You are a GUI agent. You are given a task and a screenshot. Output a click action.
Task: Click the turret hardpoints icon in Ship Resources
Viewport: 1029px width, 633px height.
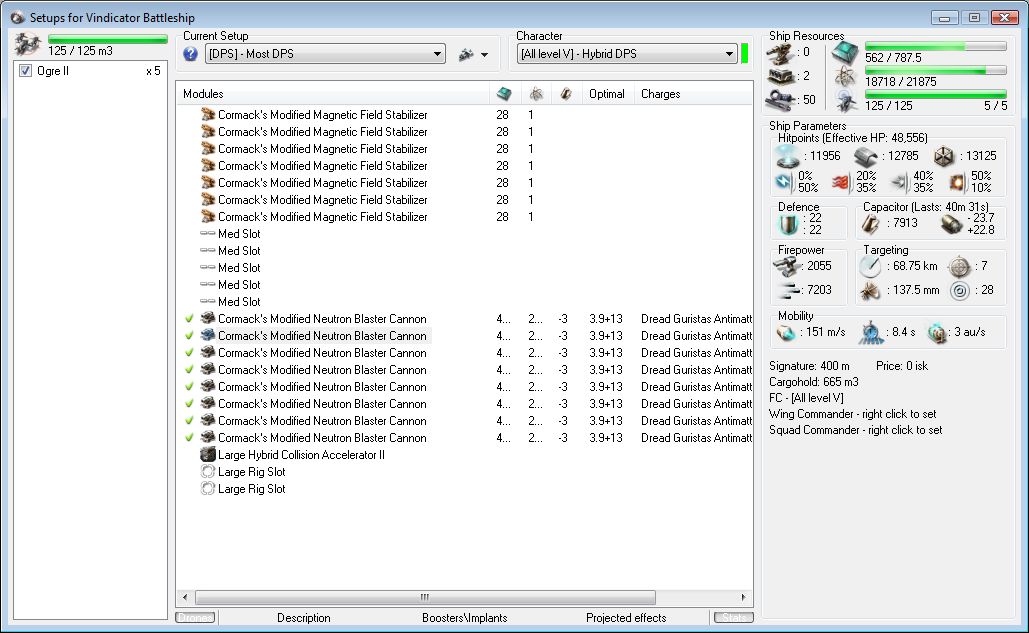[779, 52]
